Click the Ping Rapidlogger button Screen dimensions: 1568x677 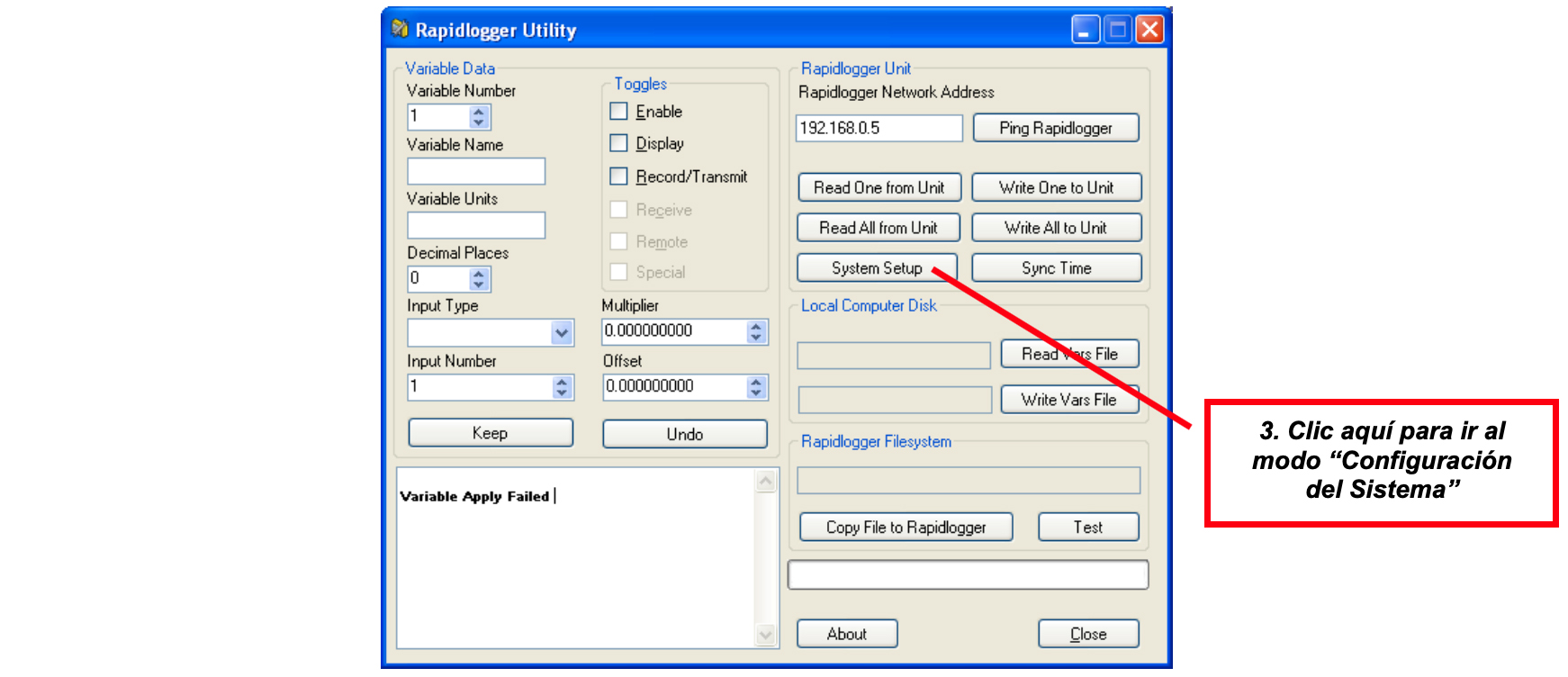(1056, 128)
